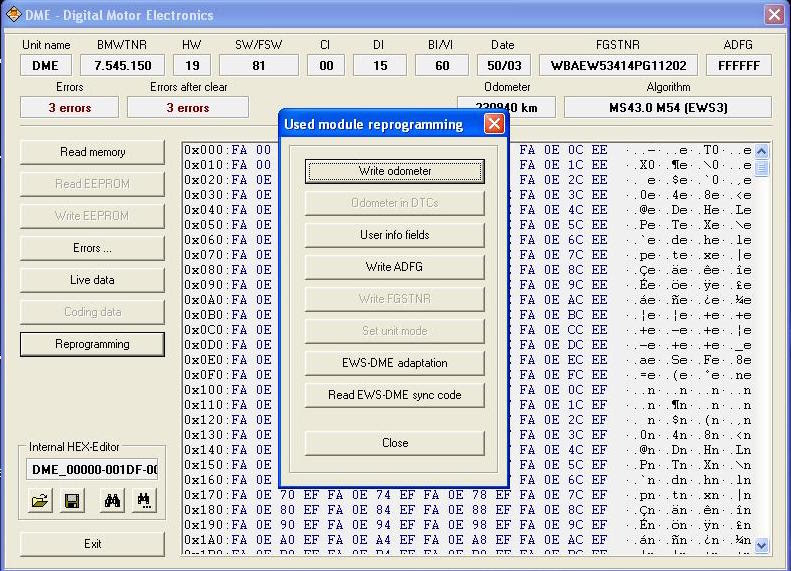
Task: Click the dialog's Close button
Action: (x=394, y=443)
